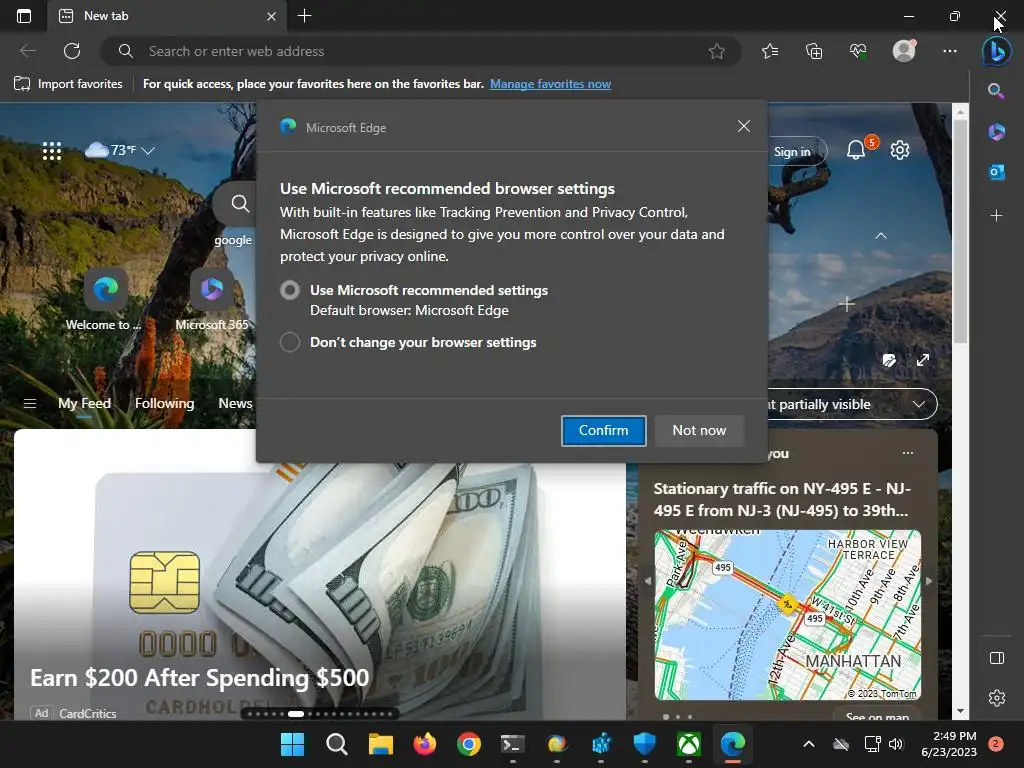Open Settings and more menu
The height and width of the screenshot is (768, 1024).
pos(950,51)
